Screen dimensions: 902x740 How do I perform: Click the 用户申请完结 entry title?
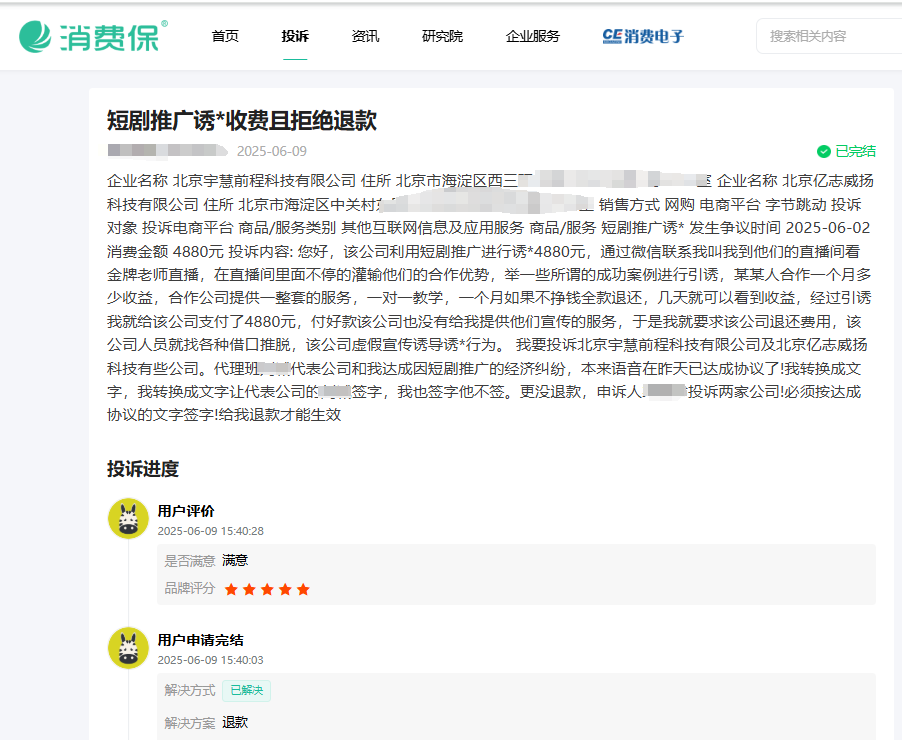click(200, 640)
